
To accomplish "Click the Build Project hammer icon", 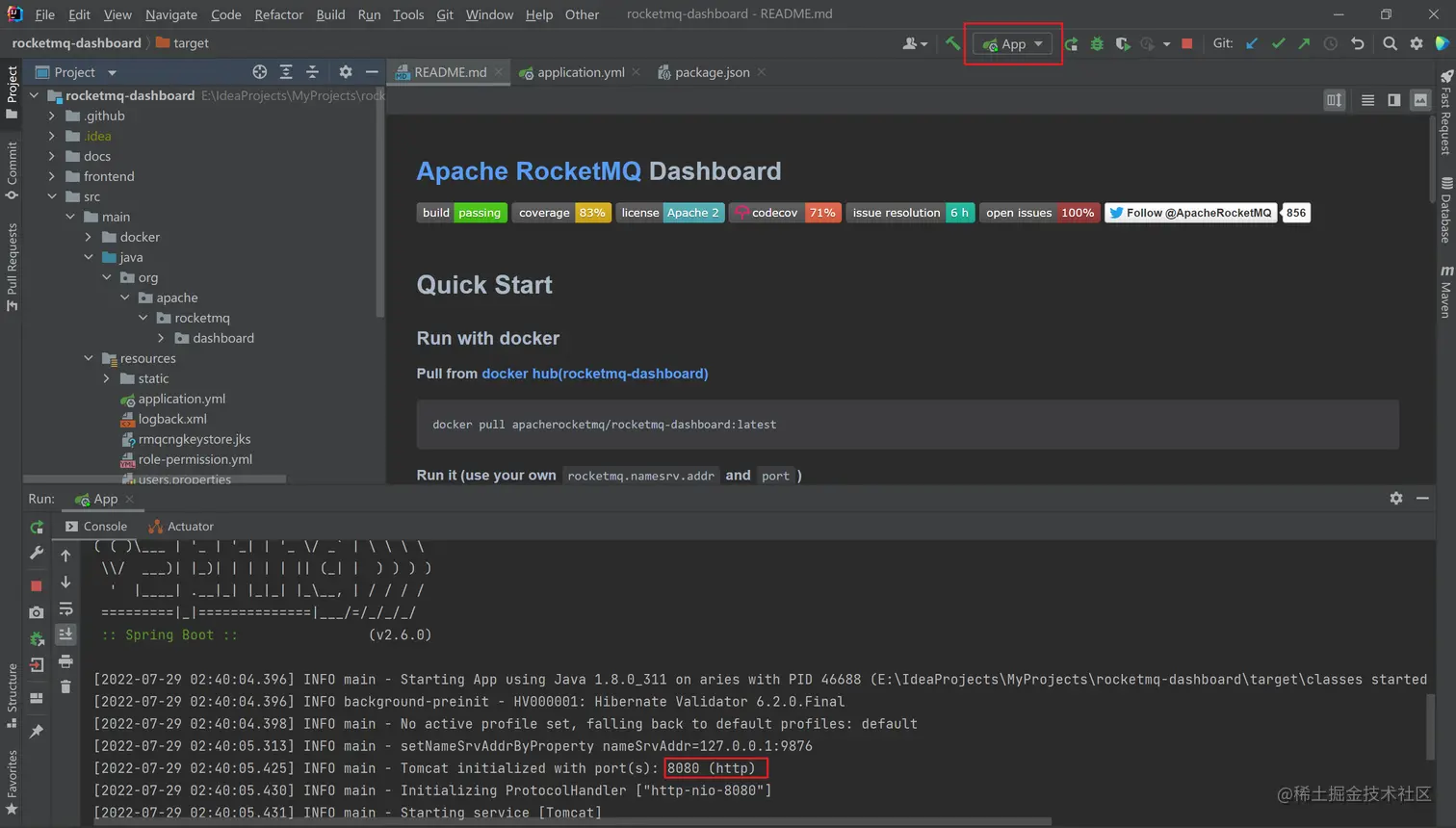I will (x=952, y=43).
